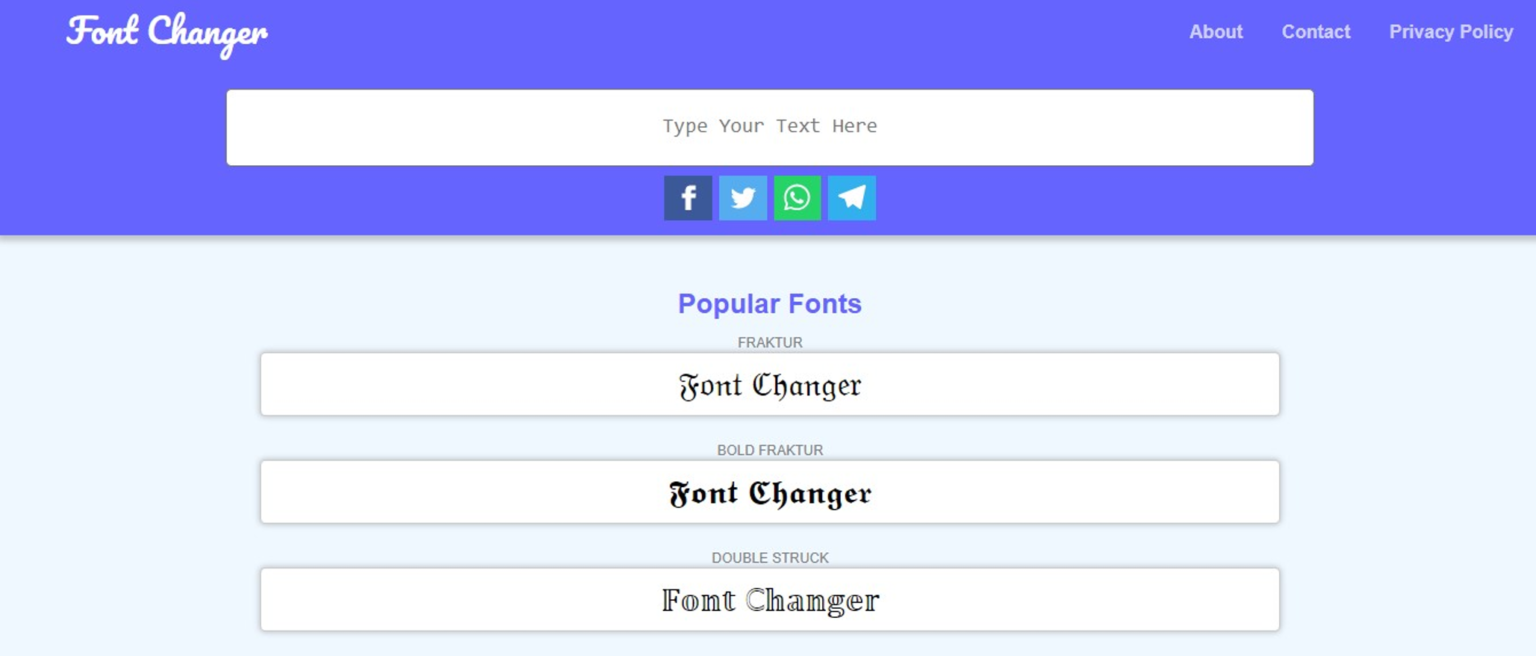The width and height of the screenshot is (1536, 656).
Task: Select the FRAKTUR font label
Action: pyautogui.click(x=769, y=342)
